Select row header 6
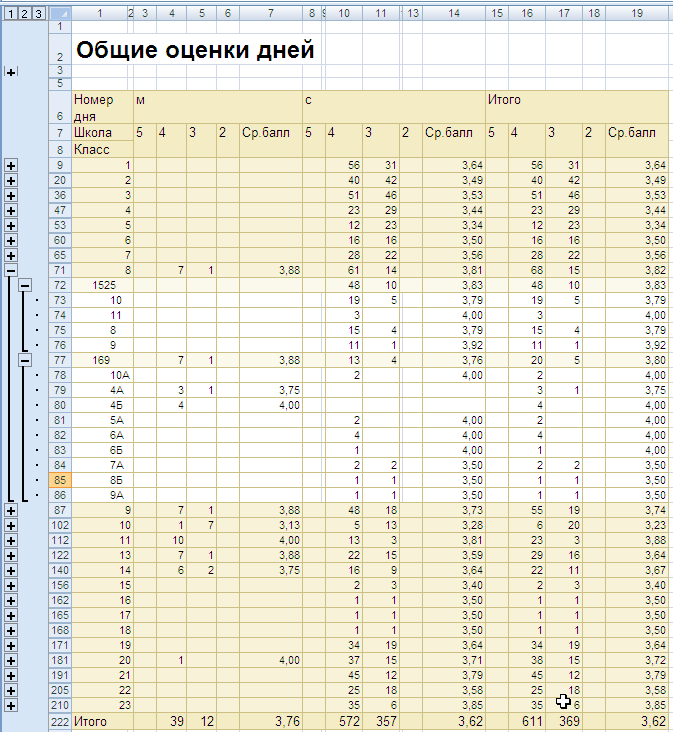 [x=60, y=107]
